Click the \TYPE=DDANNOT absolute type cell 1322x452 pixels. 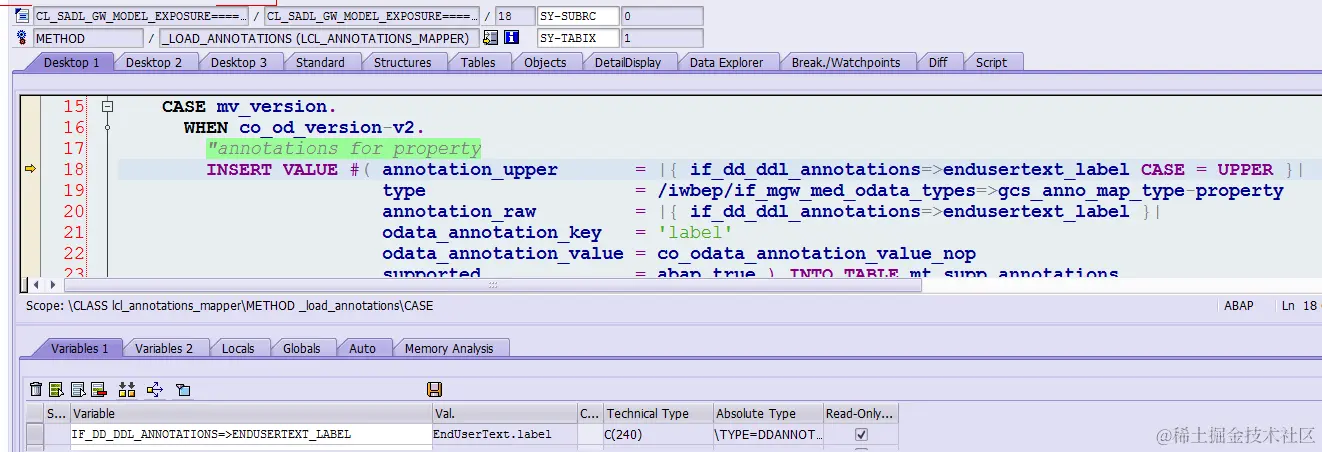(x=768, y=434)
